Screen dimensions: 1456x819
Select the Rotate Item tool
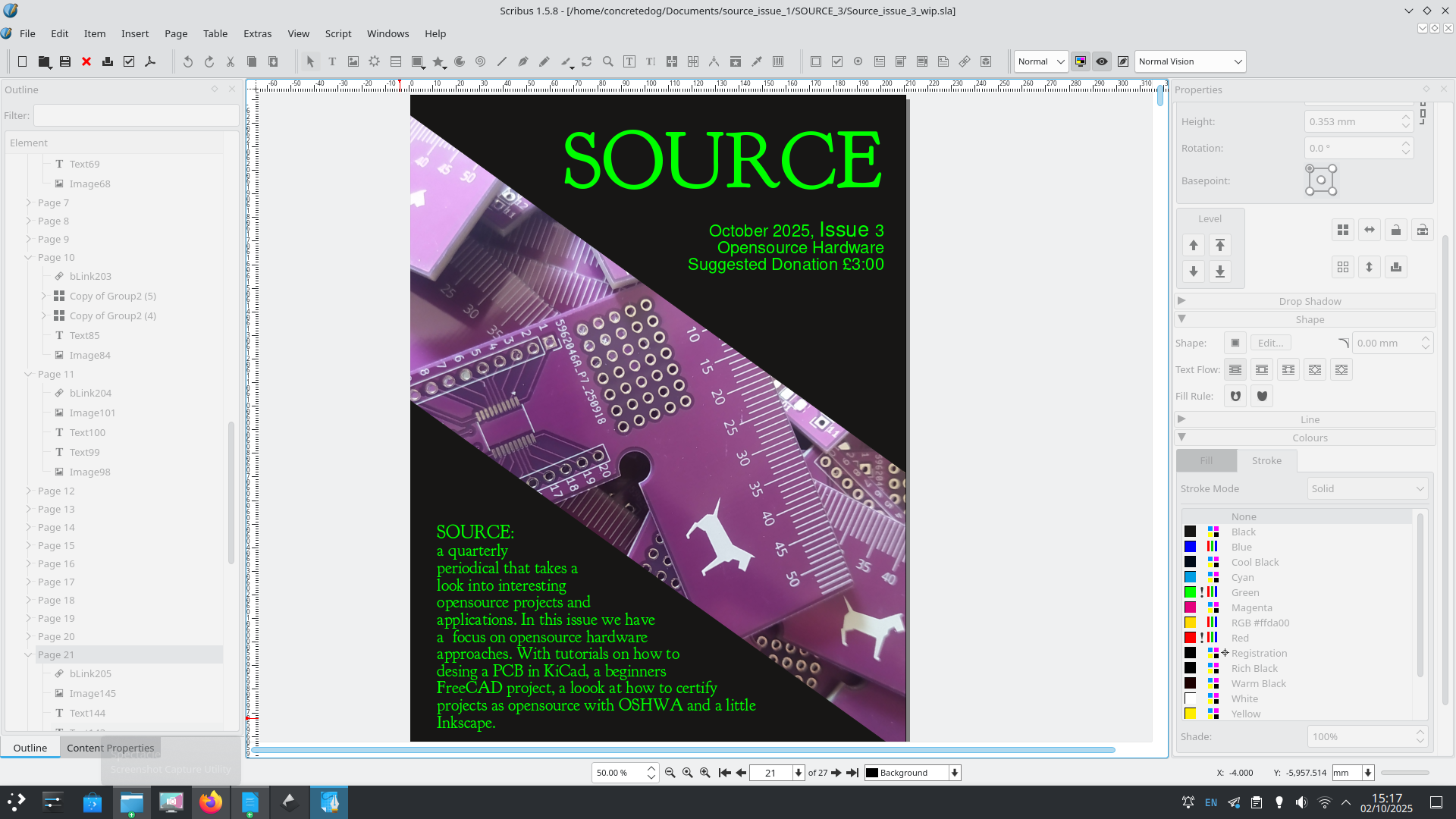[x=587, y=61]
